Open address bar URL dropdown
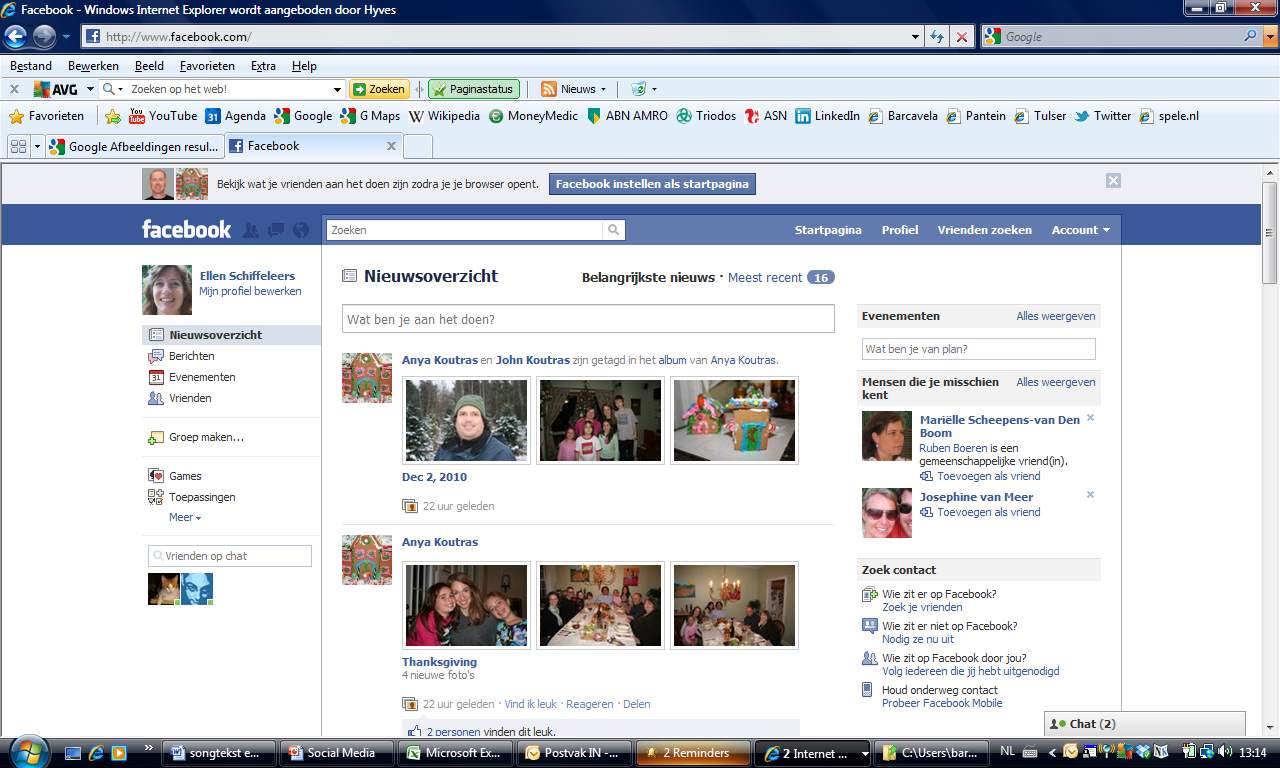 (917, 37)
